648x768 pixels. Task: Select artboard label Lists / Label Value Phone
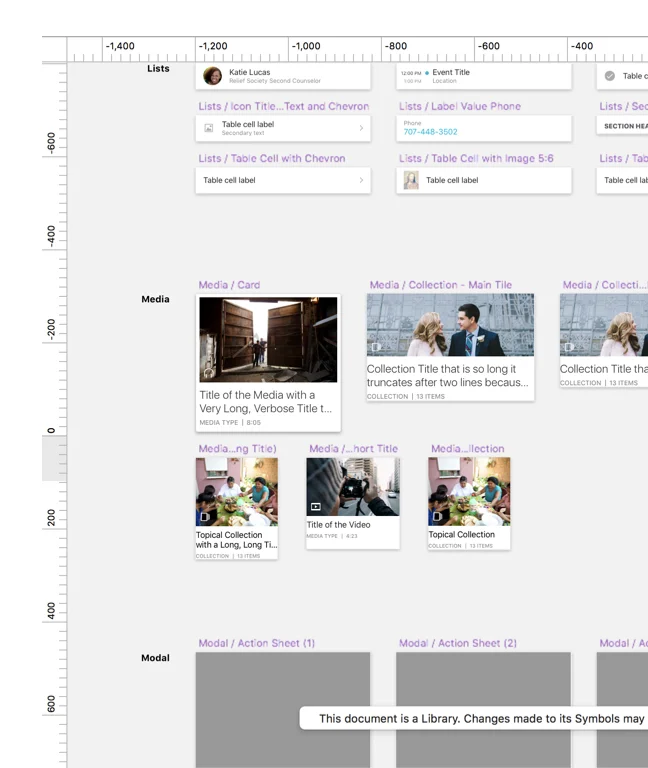coord(460,106)
